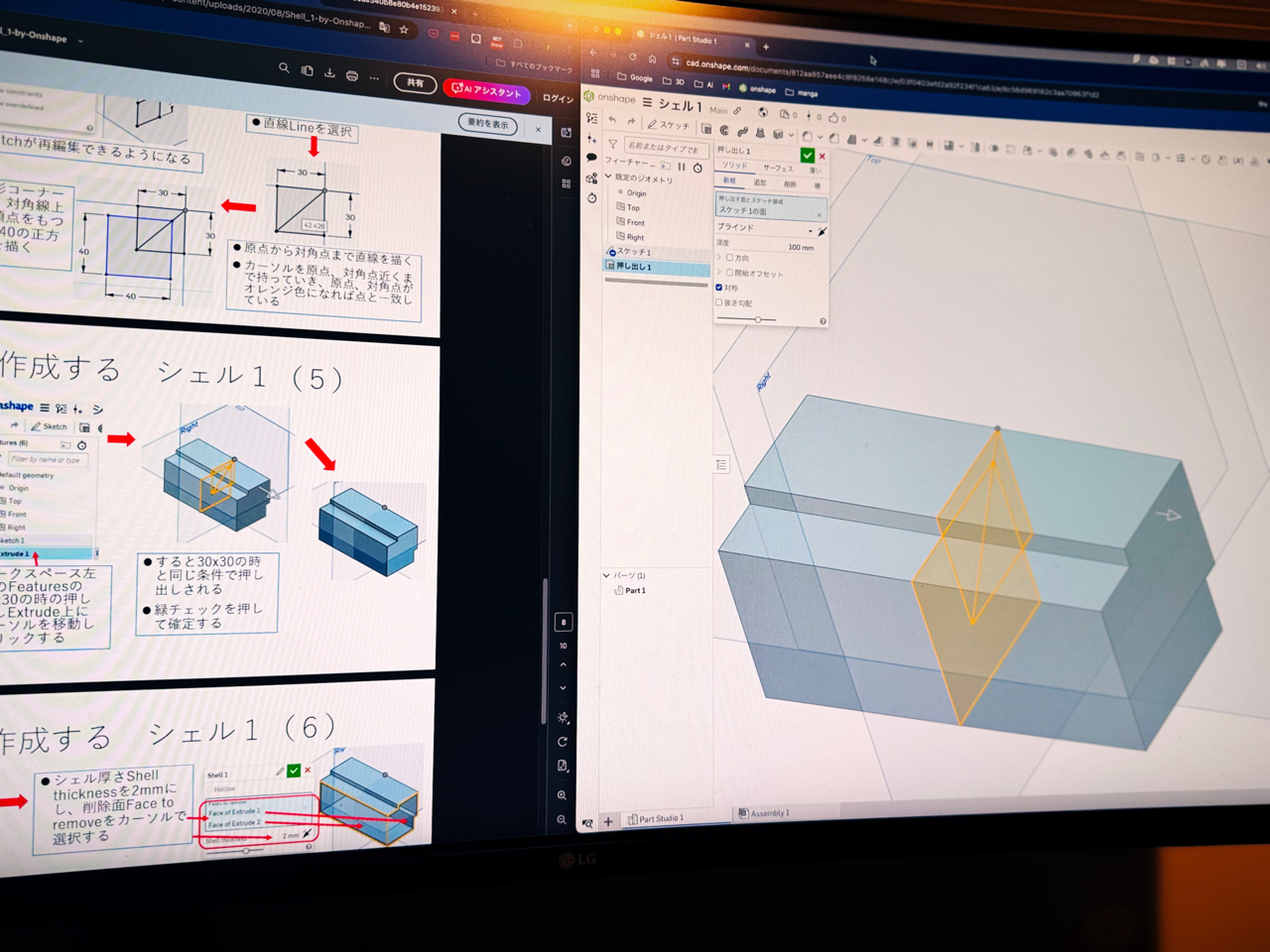Click the regeneration timer icon in feature header
The height and width of the screenshot is (952, 1270).
(x=698, y=168)
